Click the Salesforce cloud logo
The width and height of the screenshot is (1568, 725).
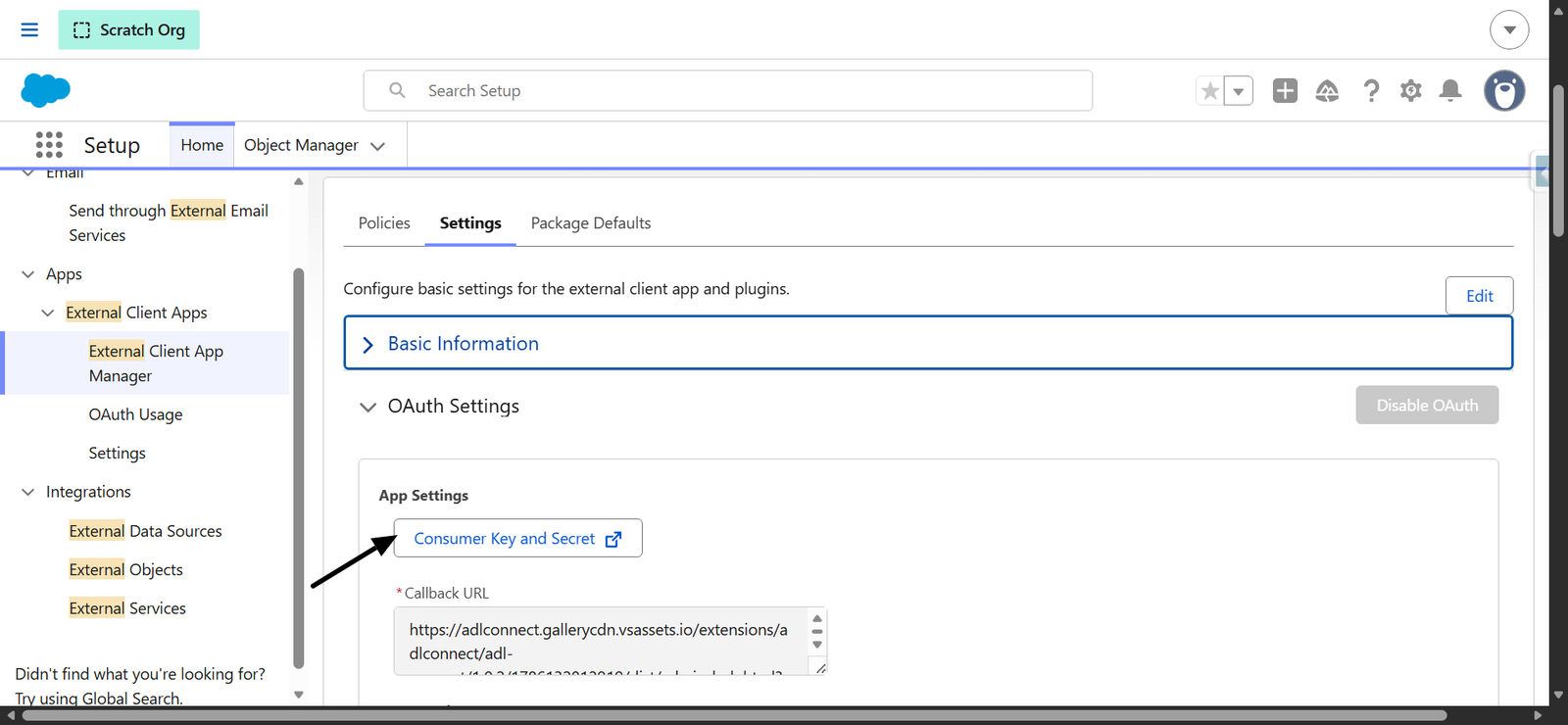(45, 90)
